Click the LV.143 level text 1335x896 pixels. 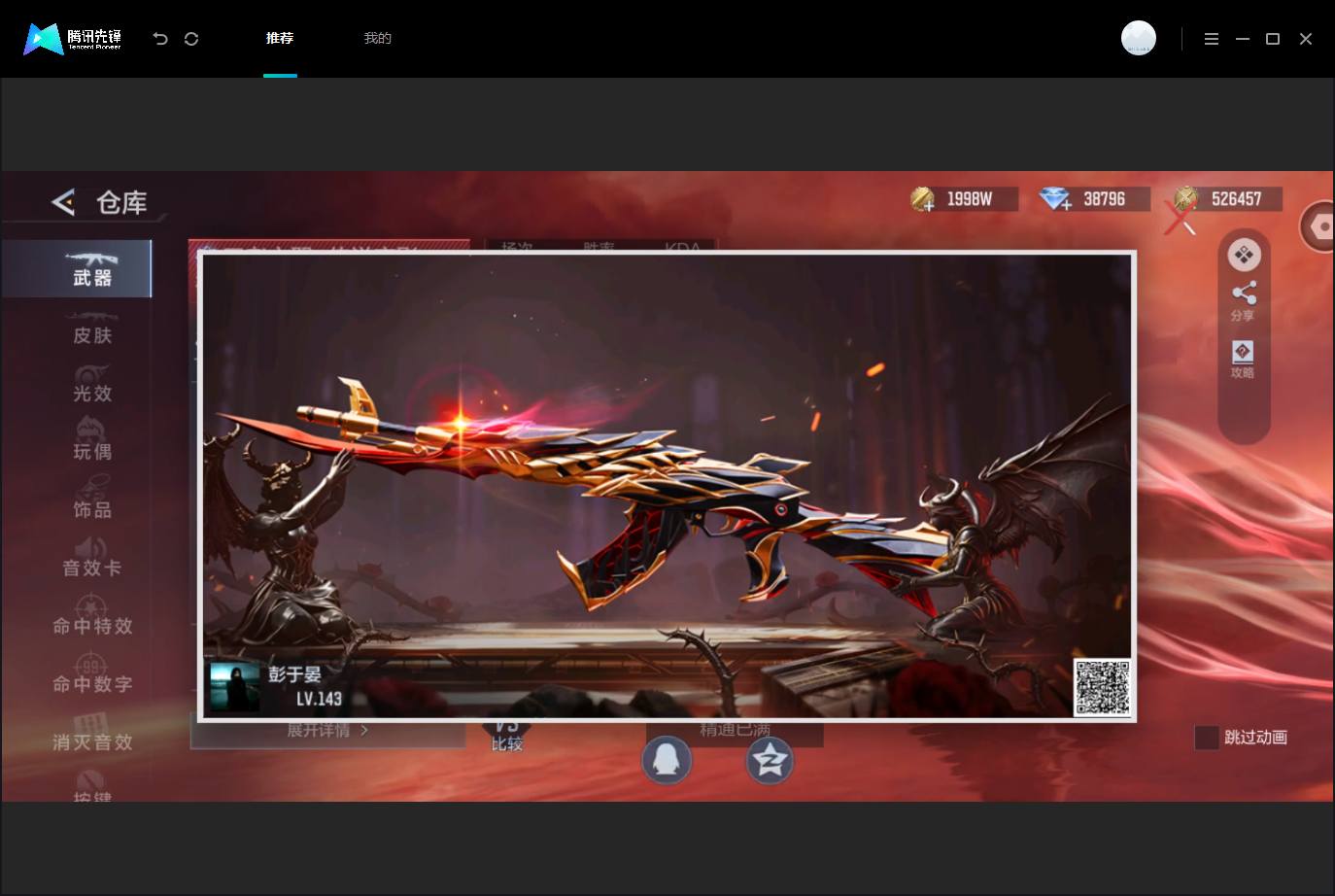pyautogui.click(x=319, y=699)
